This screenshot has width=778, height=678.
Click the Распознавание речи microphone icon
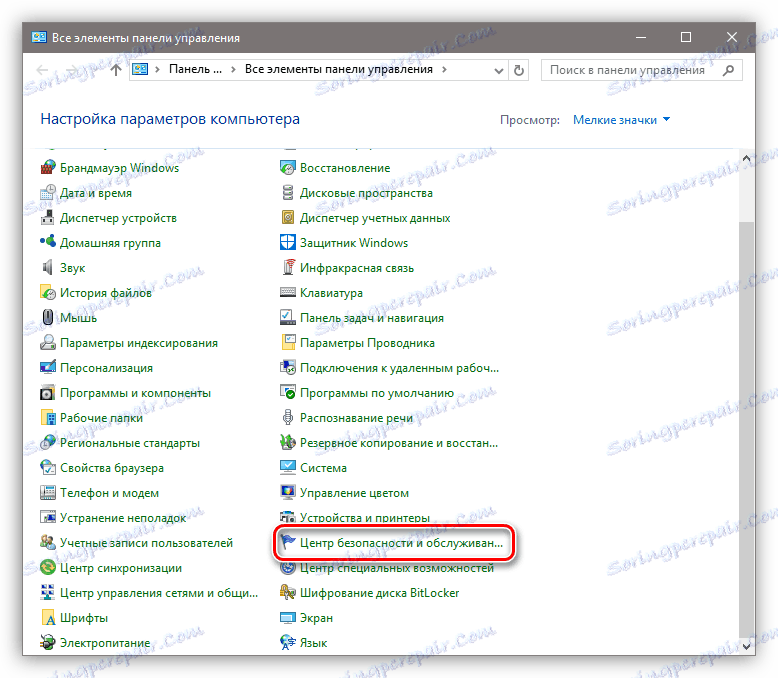pos(288,418)
